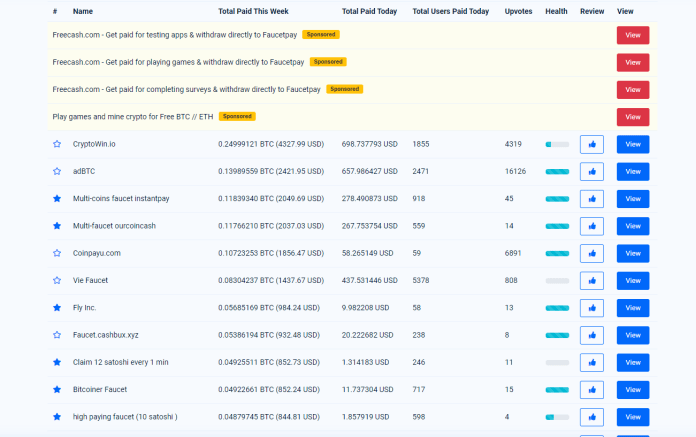
Task: Click thumbs-up icon for Multi-faucet ourcoincash
Action: click(x=591, y=226)
